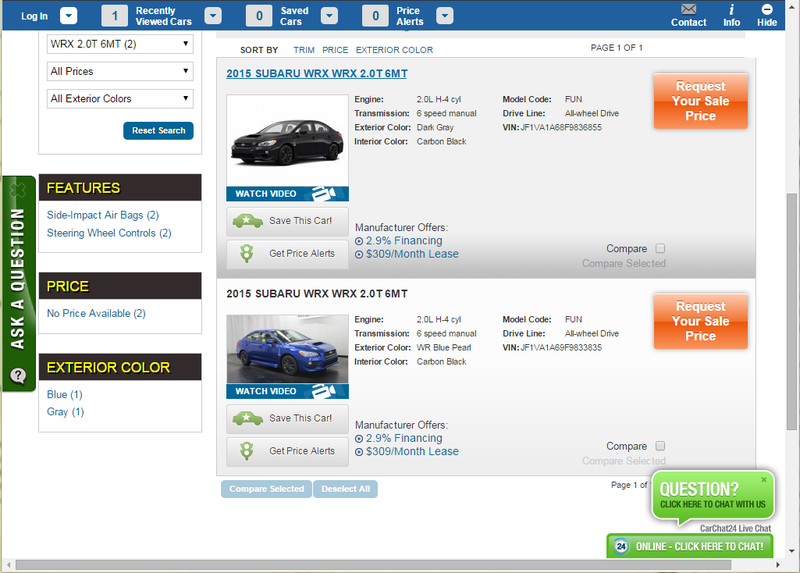Click second listing's 2.9% Financing offer
This screenshot has height=573, width=800.
pyautogui.click(x=404, y=438)
